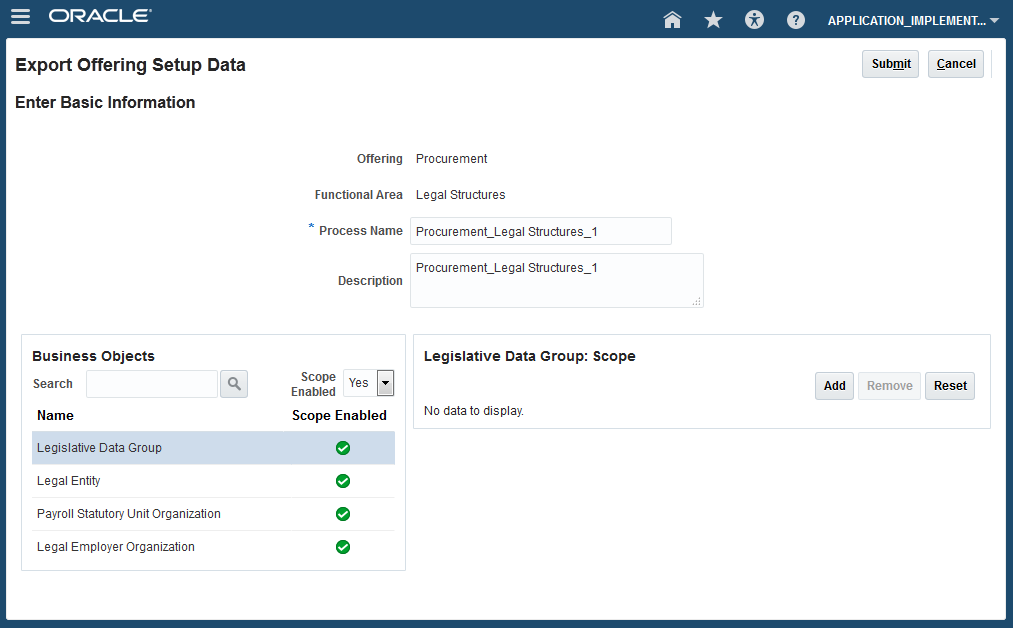Click the Business Objects search magnifier icon
The height and width of the screenshot is (628, 1013).
234,384
